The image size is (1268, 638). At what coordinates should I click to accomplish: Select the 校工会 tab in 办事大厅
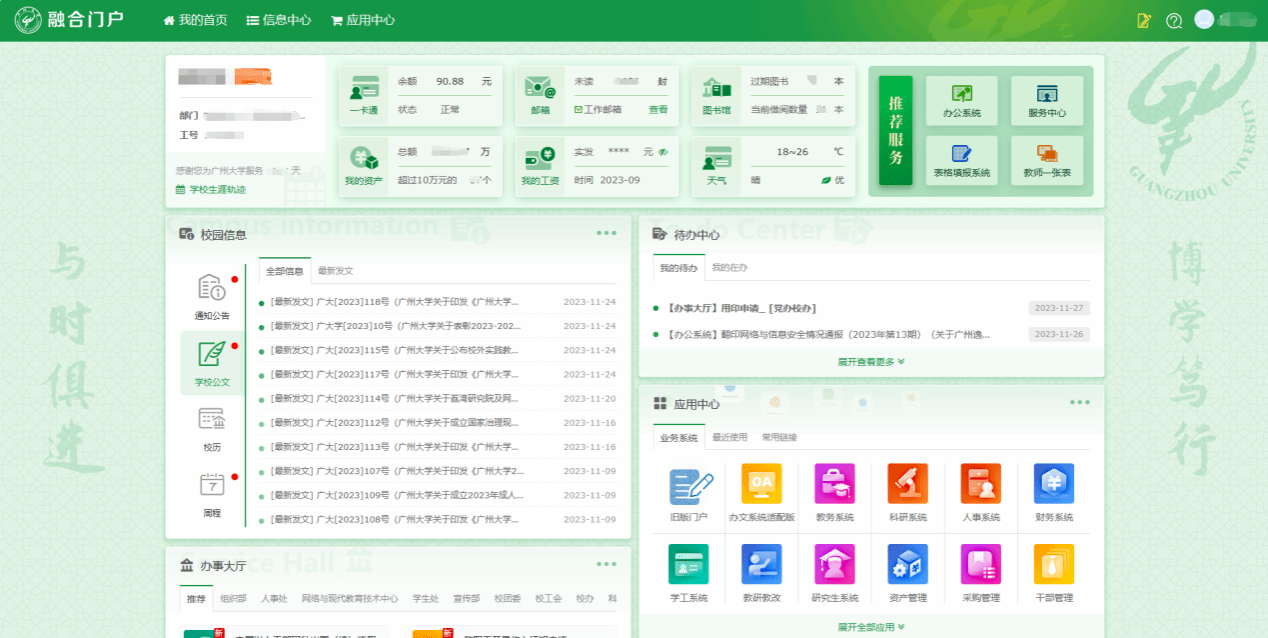pos(548,598)
